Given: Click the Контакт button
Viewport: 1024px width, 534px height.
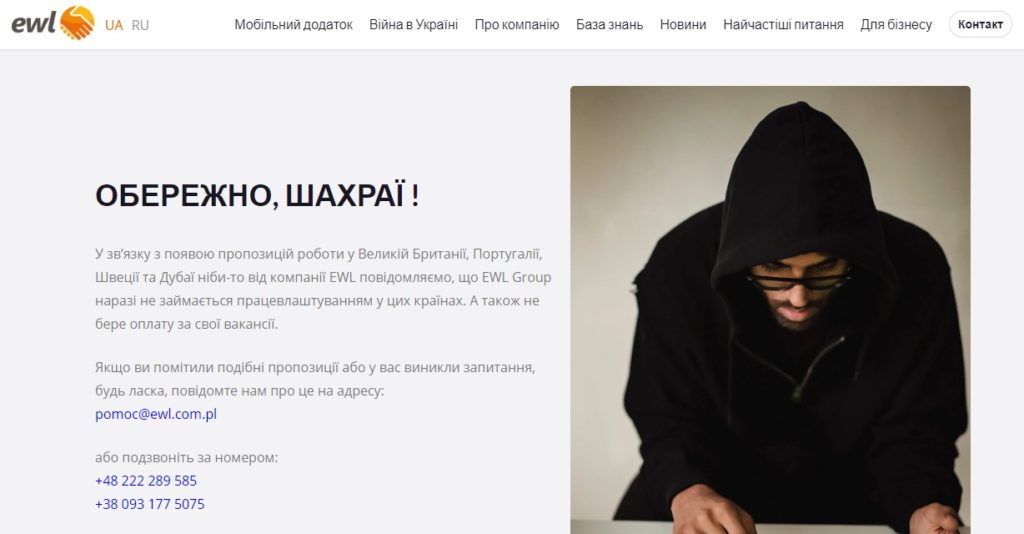Looking at the screenshot, I should [980, 24].
